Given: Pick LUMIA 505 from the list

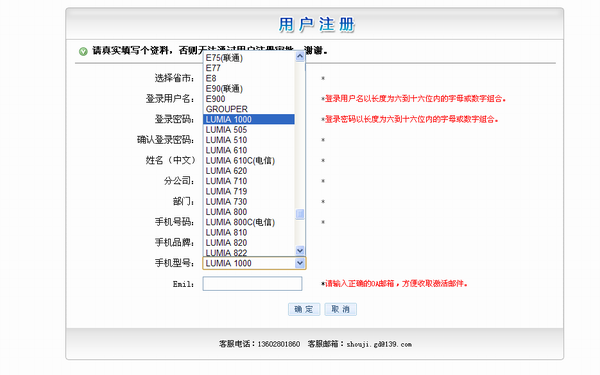Looking at the screenshot, I should tap(249, 130).
